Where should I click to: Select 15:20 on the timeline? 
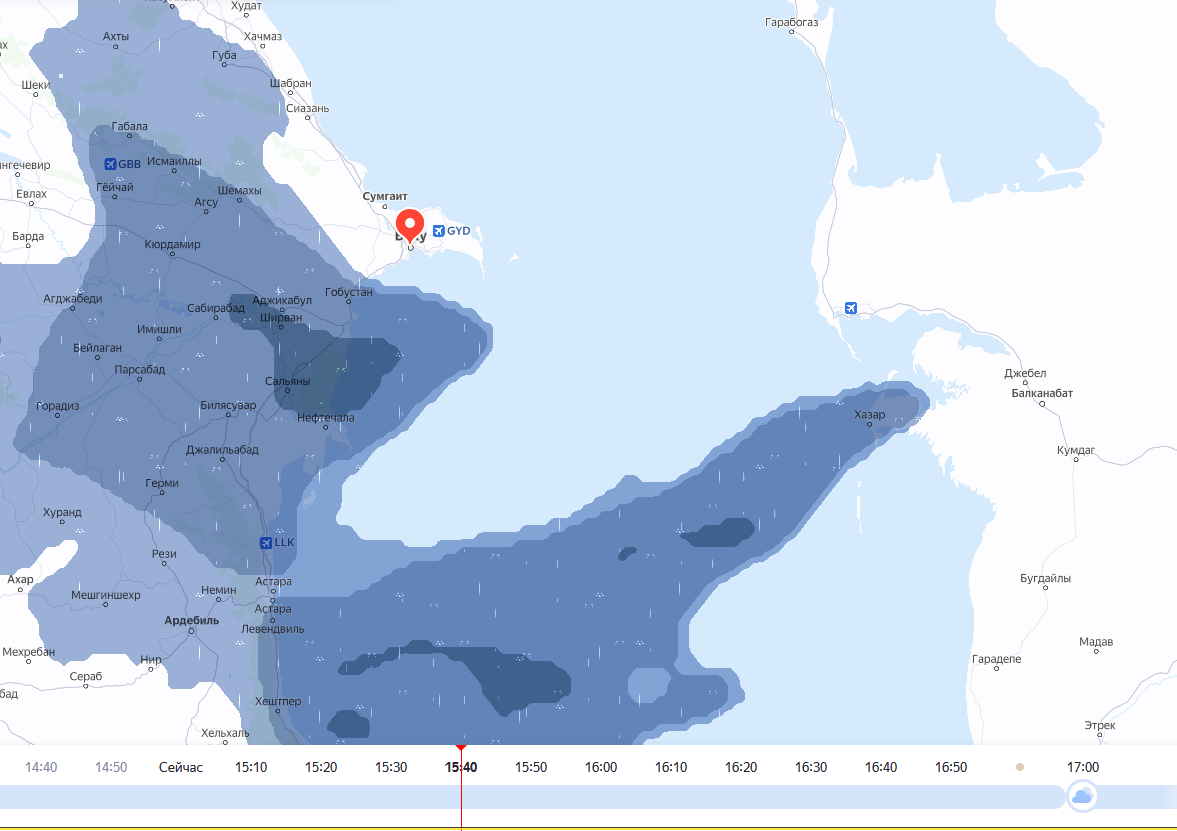[x=321, y=767]
